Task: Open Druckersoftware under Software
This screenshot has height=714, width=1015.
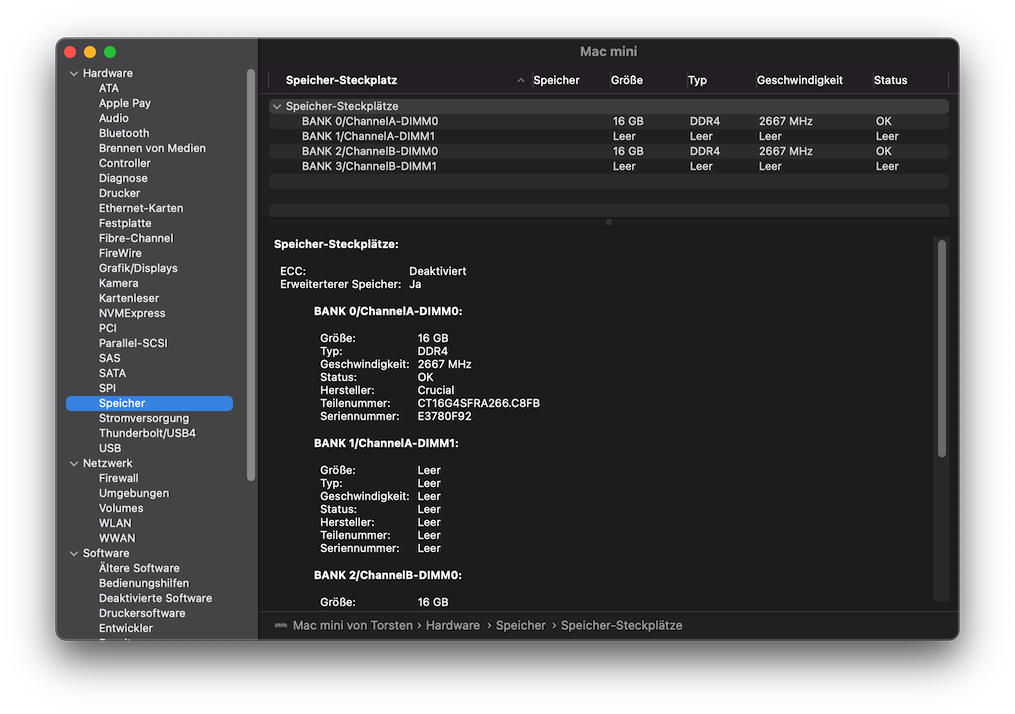Action: tap(142, 613)
